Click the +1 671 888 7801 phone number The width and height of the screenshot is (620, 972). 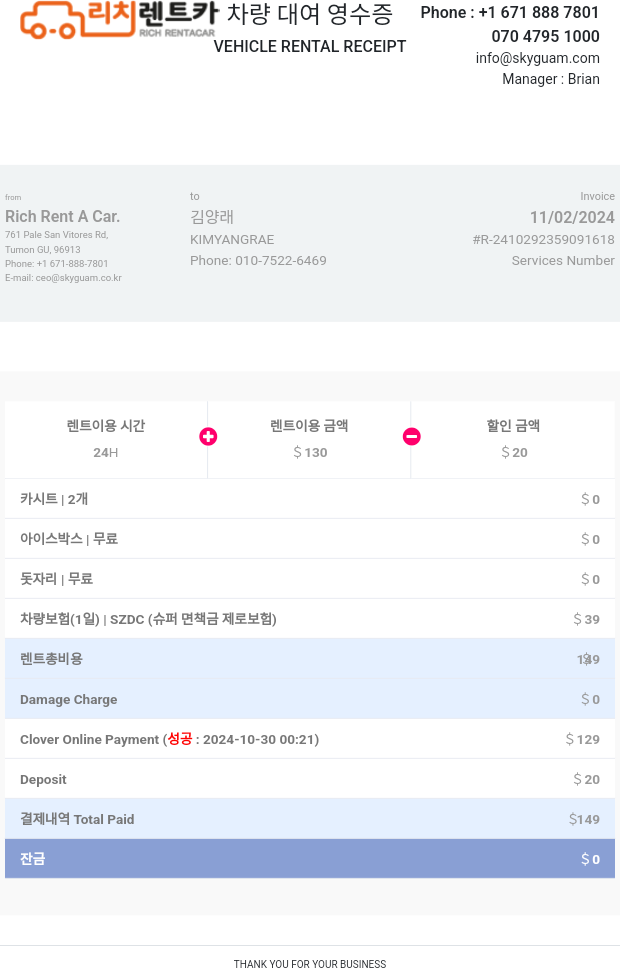pos(539,12)
